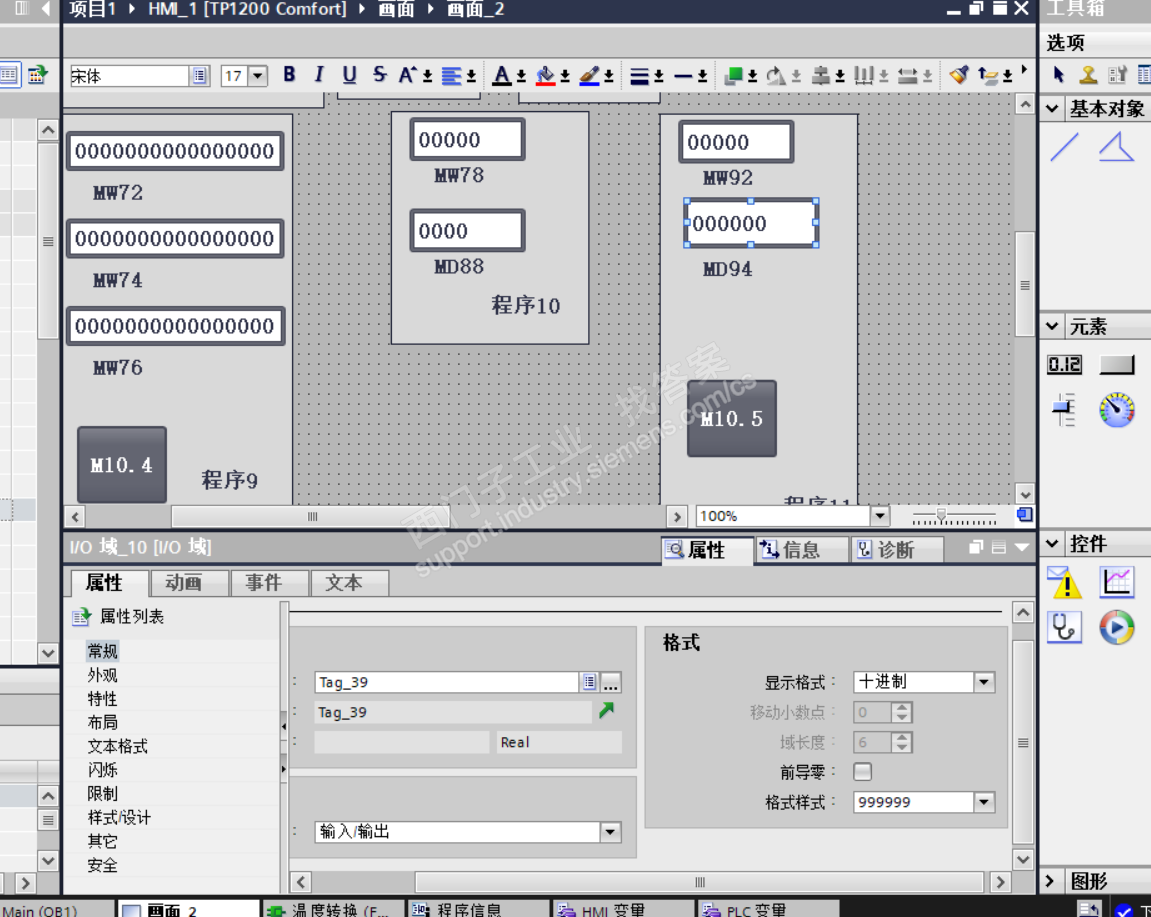Screen dimensions: 1151x917
Task: Collapse the 控件 section
Action: click(x=1052, y=544)
